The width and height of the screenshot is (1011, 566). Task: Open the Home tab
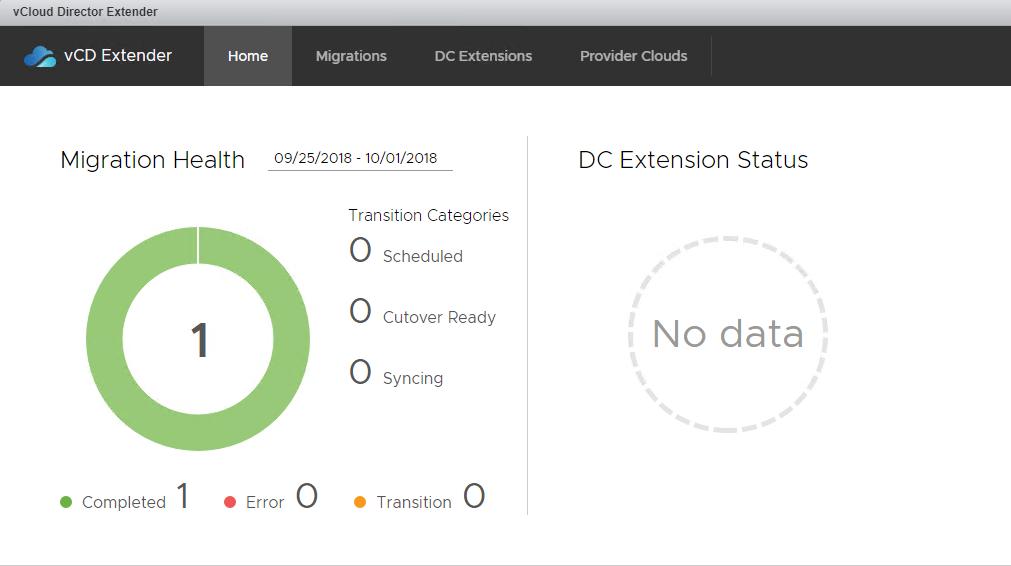(248, 56)
